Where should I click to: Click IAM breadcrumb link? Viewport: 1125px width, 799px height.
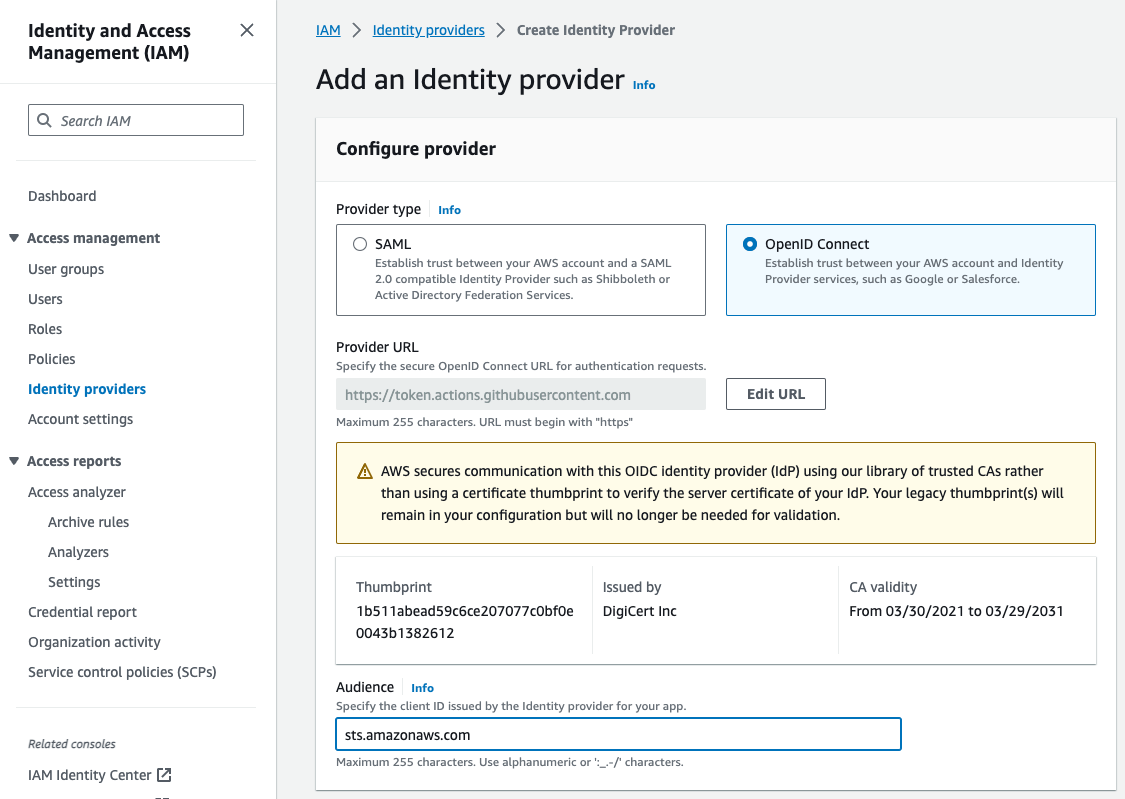click(x=328, y=30)
